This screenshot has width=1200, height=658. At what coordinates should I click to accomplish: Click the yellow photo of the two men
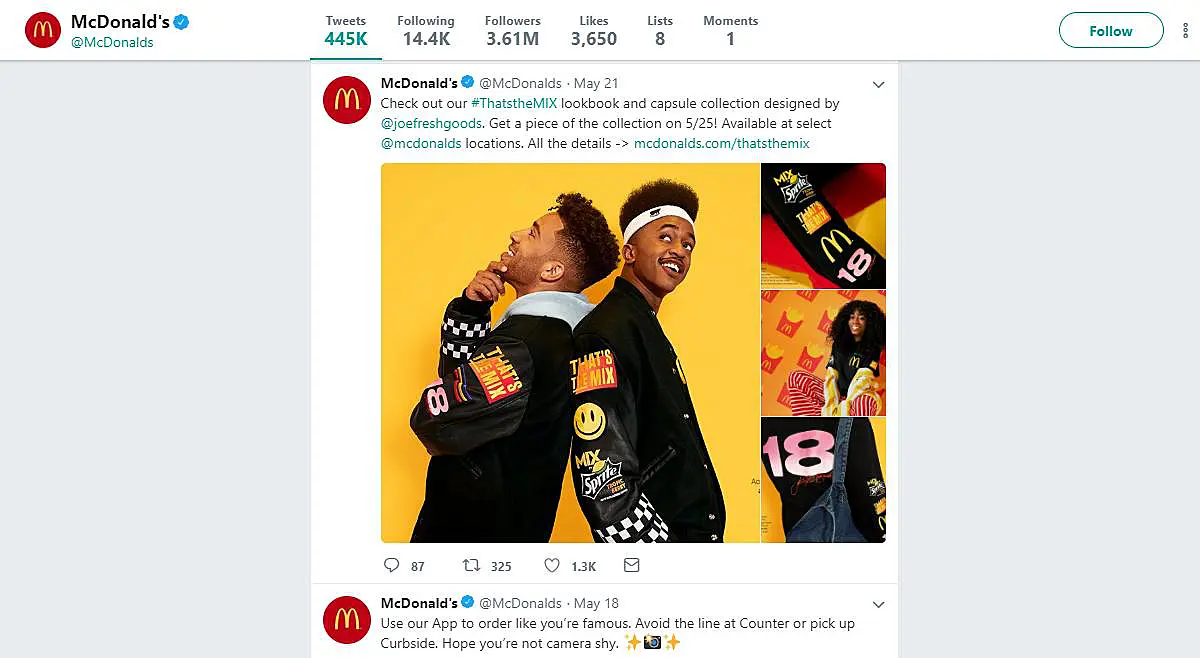coord(570,353)
